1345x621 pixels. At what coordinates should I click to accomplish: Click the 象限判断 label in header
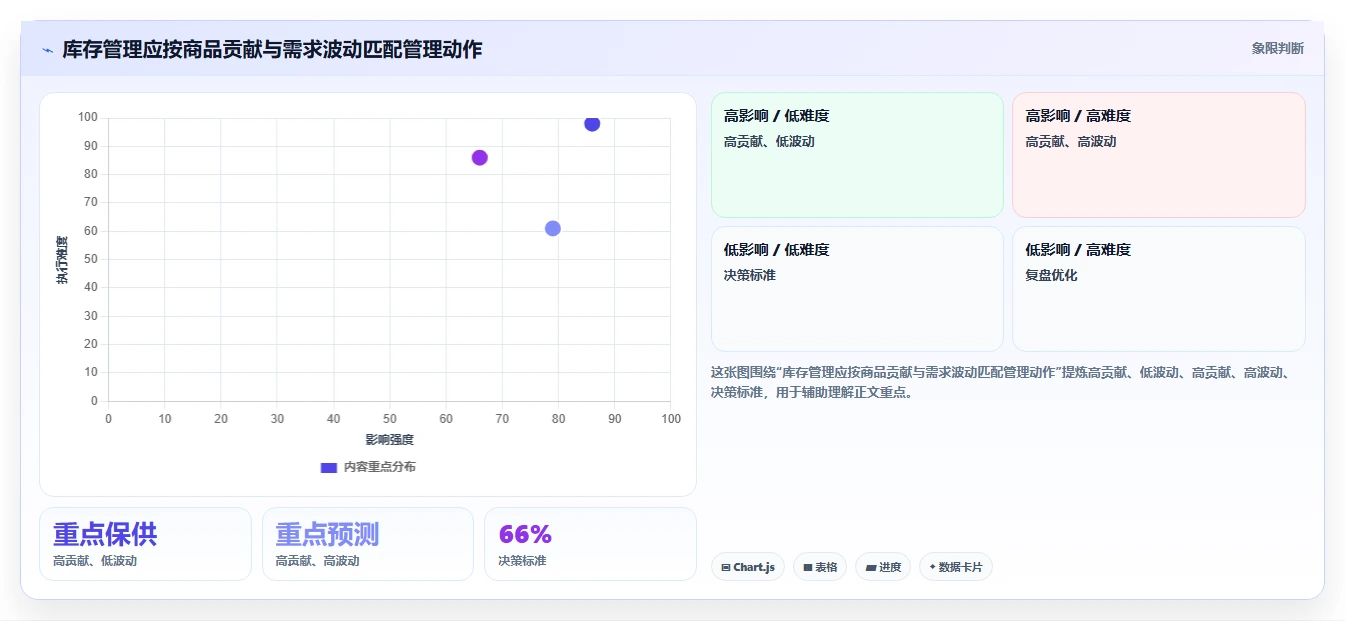[1277, 48]
